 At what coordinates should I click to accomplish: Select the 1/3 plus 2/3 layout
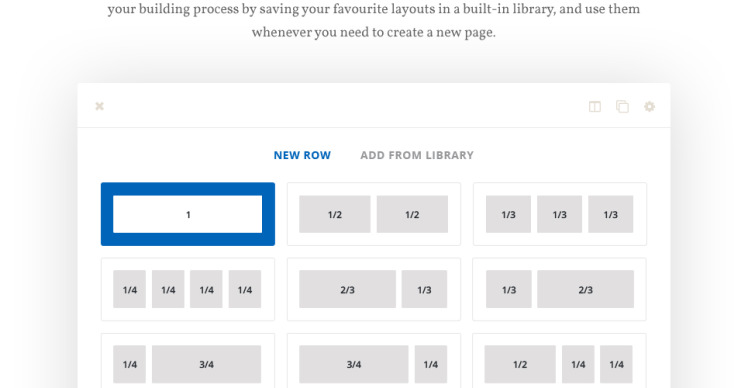tap(560, 289)
